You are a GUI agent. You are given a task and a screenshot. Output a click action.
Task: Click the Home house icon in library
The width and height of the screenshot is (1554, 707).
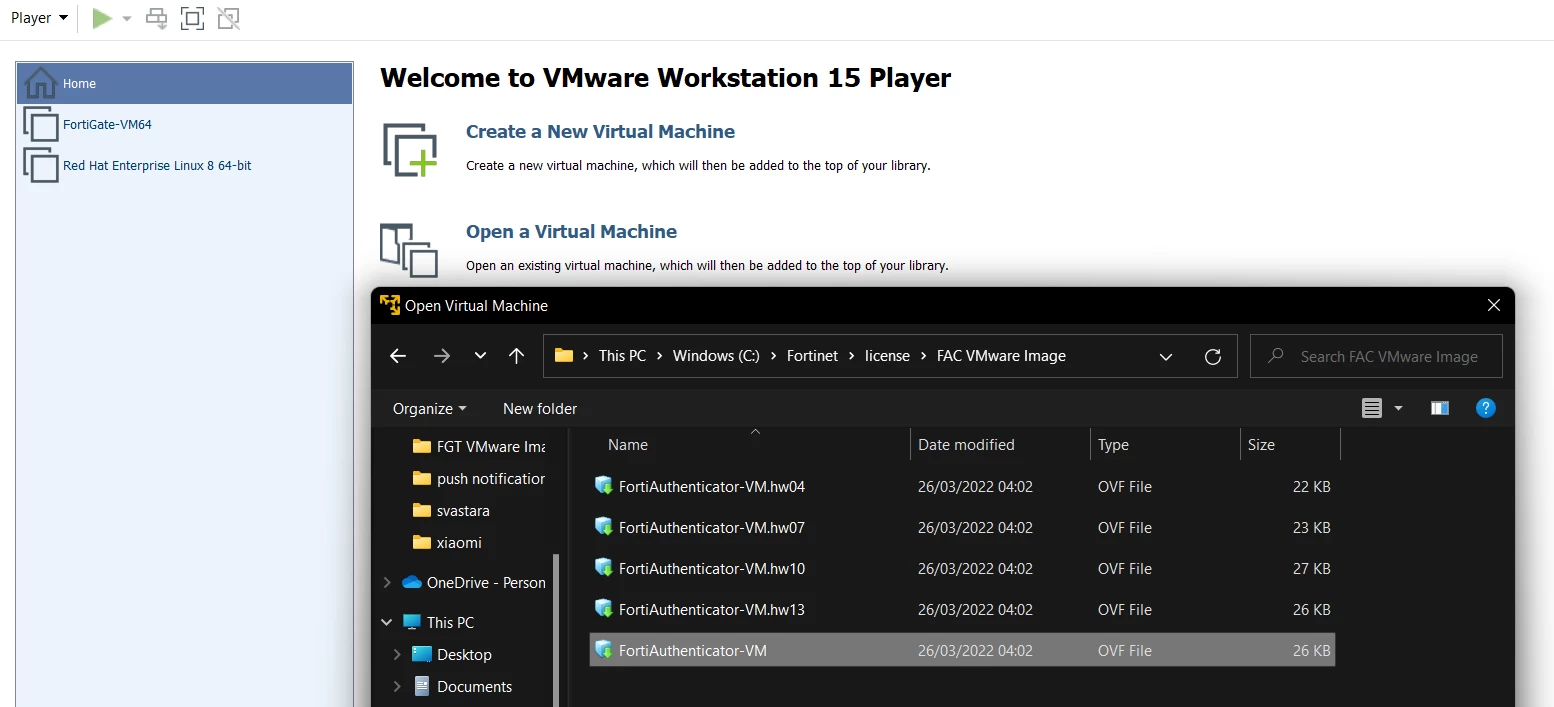[x=40, y=83]
